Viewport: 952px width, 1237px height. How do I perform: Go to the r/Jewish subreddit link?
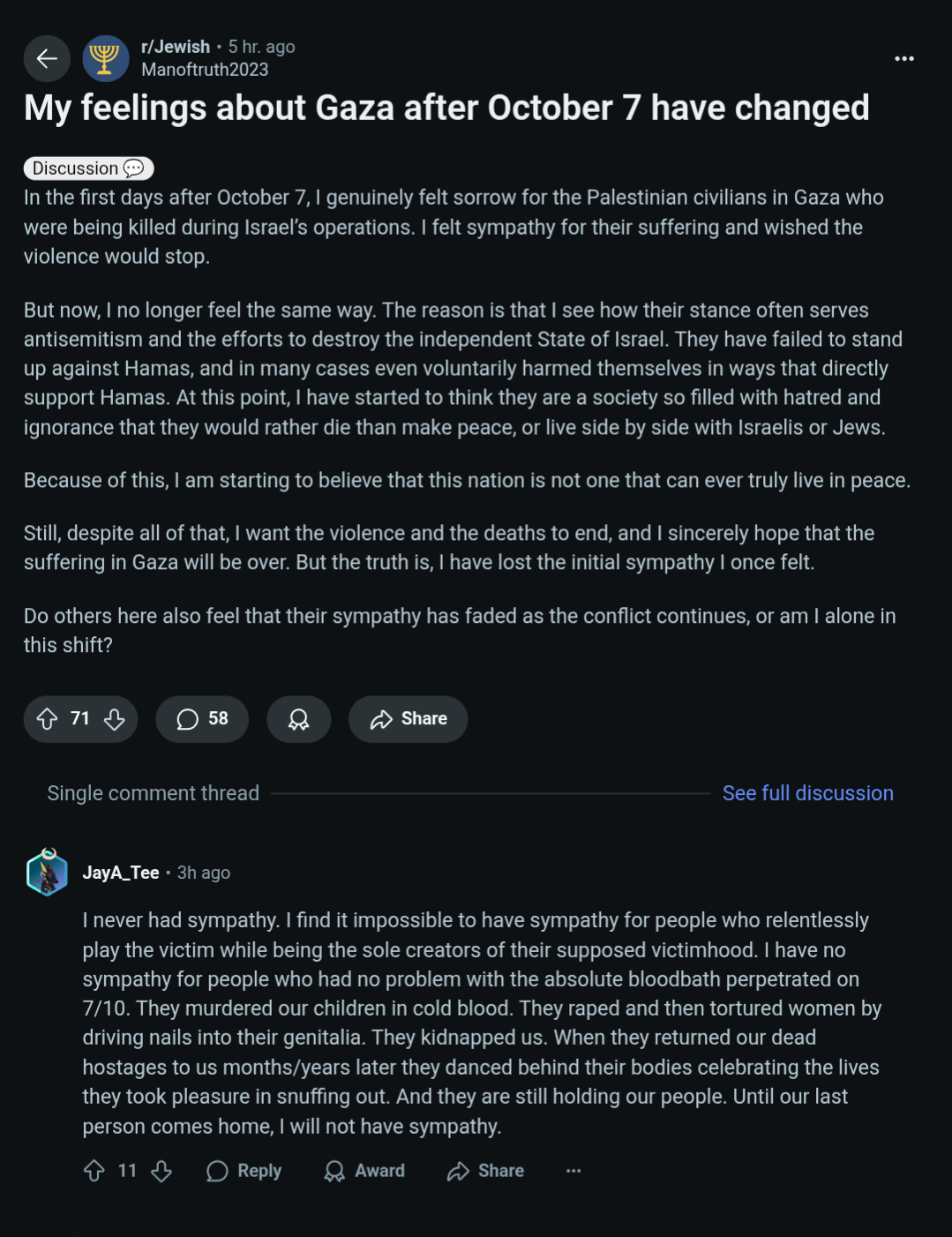pos(176,47)
